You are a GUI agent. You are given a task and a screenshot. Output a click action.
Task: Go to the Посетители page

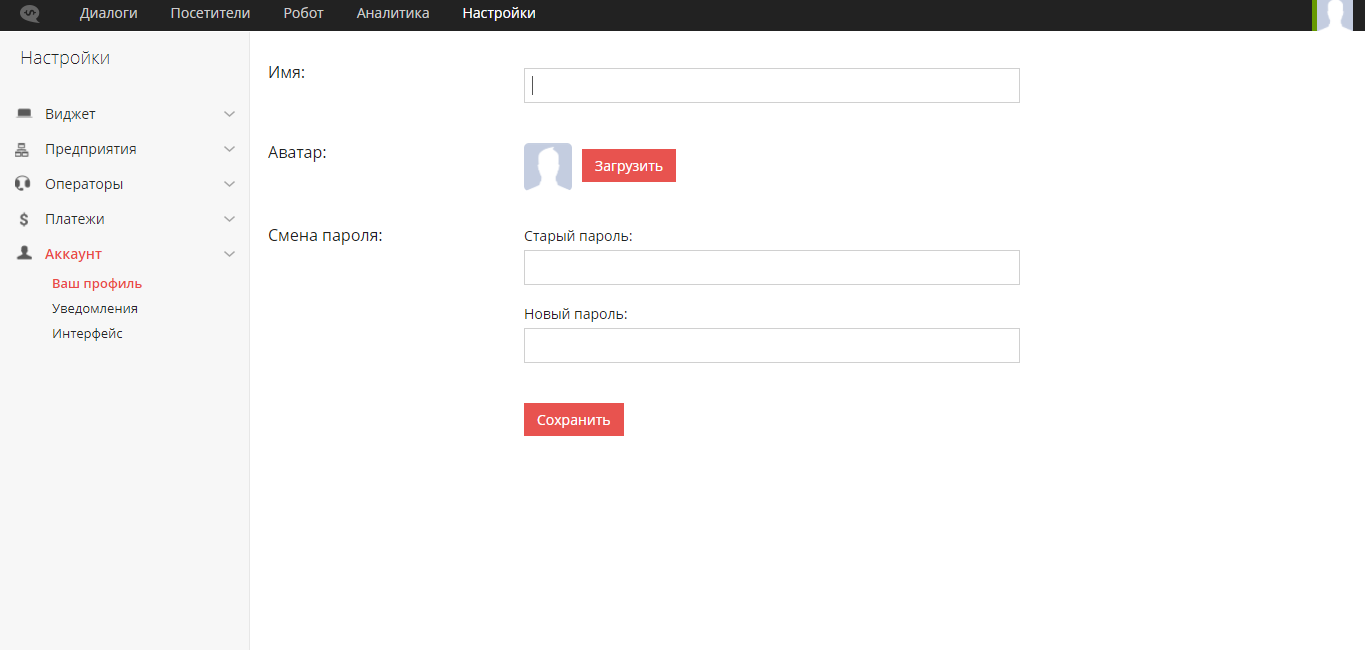click(209, 13)
